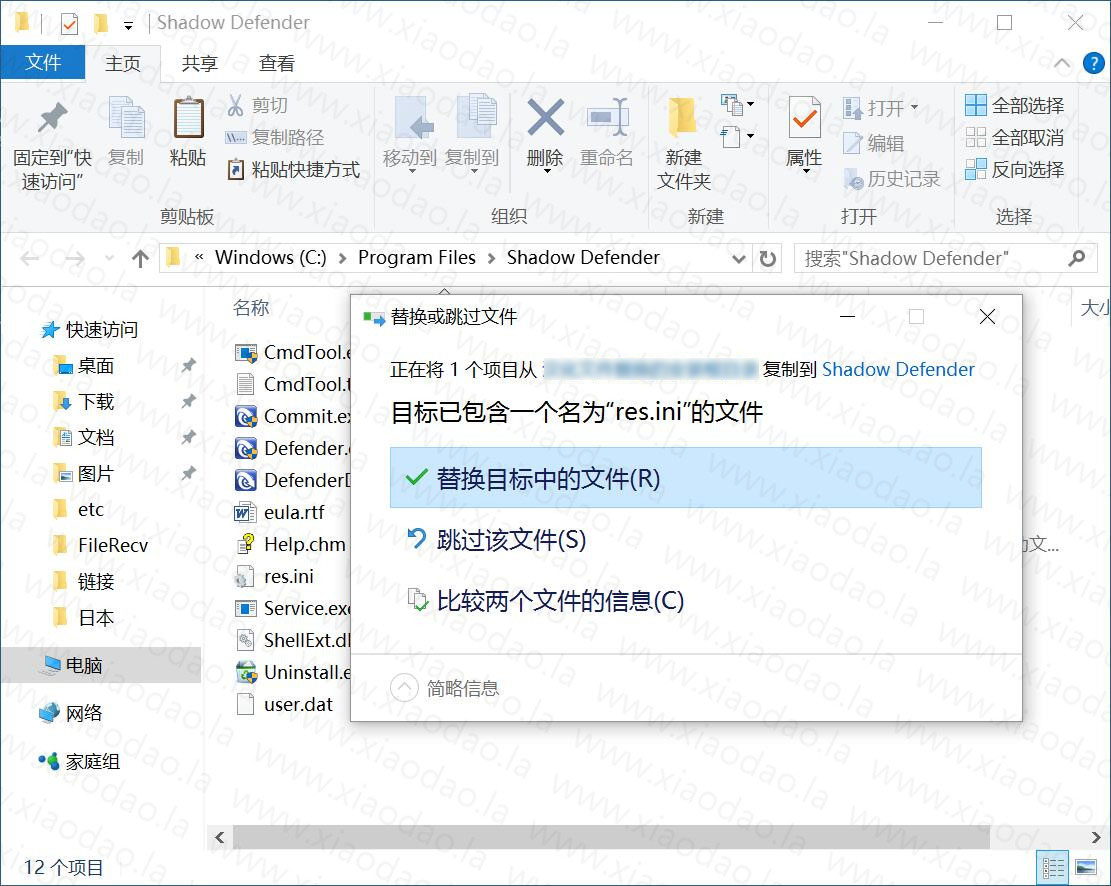Close the Replace or Skip Files dialog
This screenshot has height=886, width=1111.
987,316
